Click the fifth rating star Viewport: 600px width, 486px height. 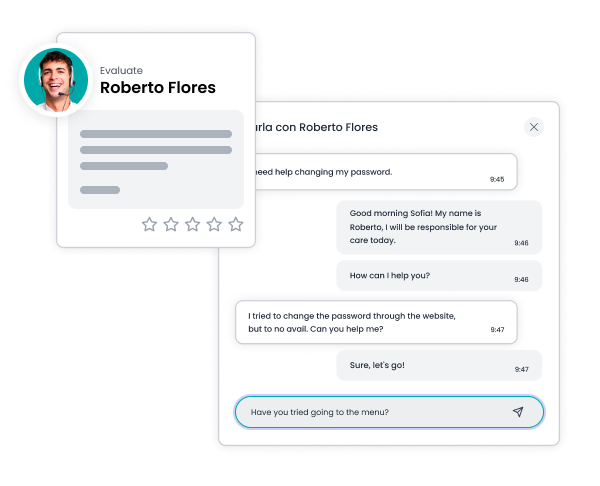click(236, 224)
